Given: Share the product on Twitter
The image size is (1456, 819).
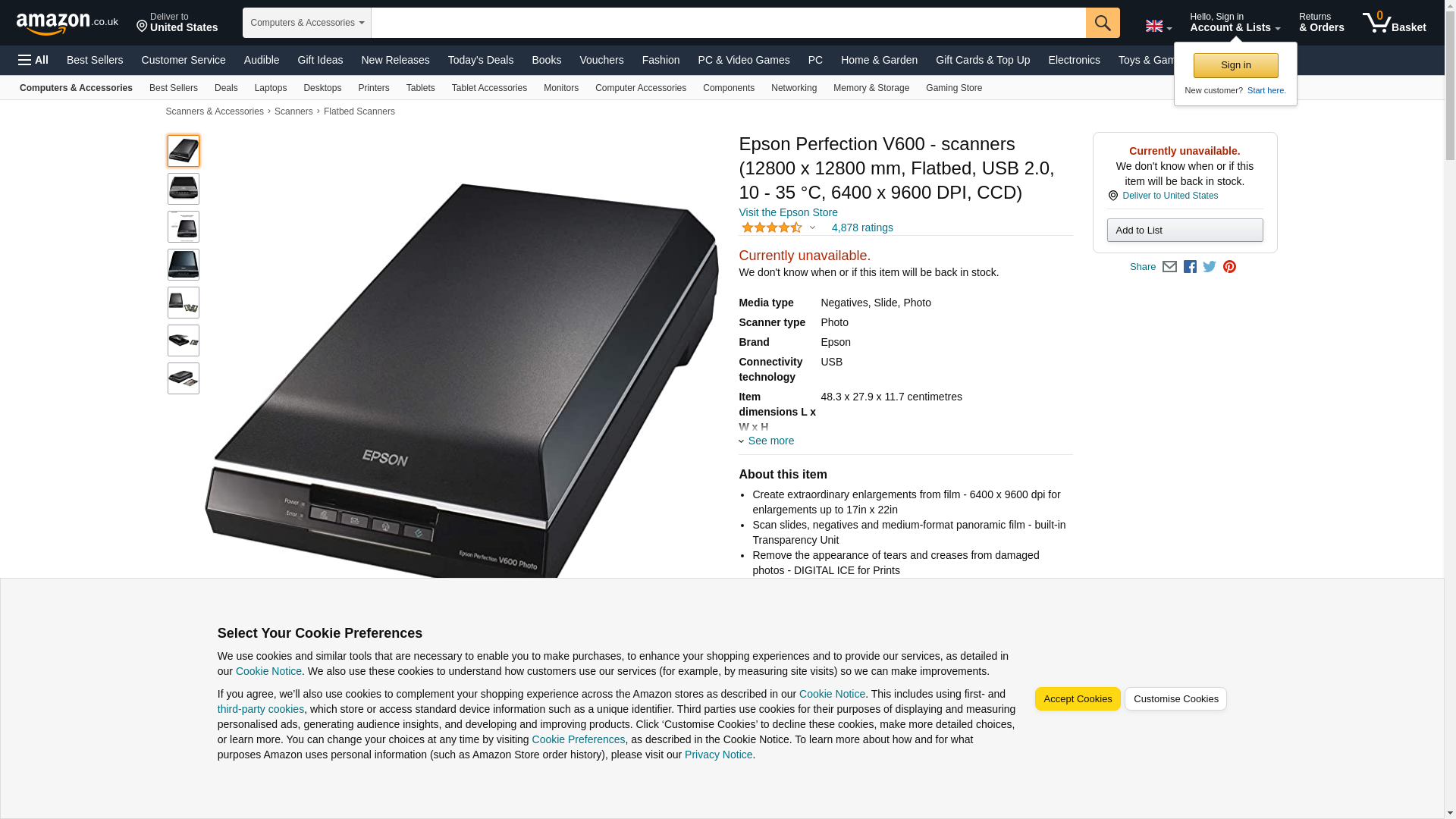Looking at the screenshot, I should [1210, 267].
